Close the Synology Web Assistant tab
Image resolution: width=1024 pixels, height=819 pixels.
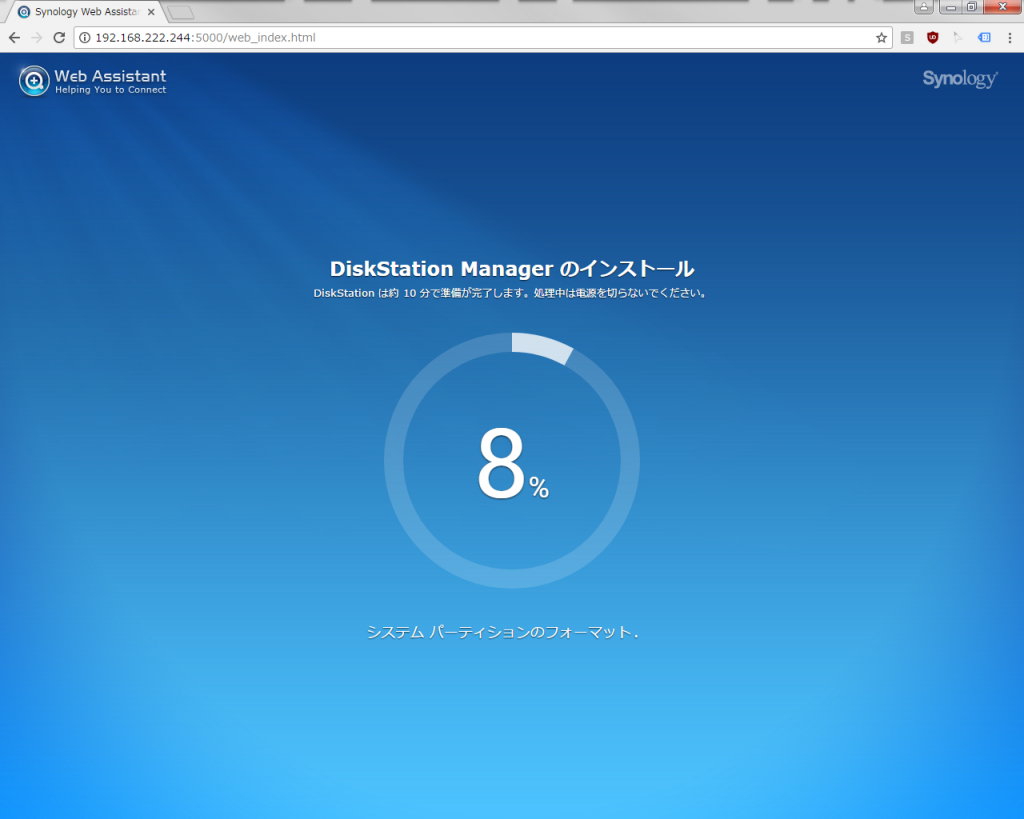click(151, 12)
